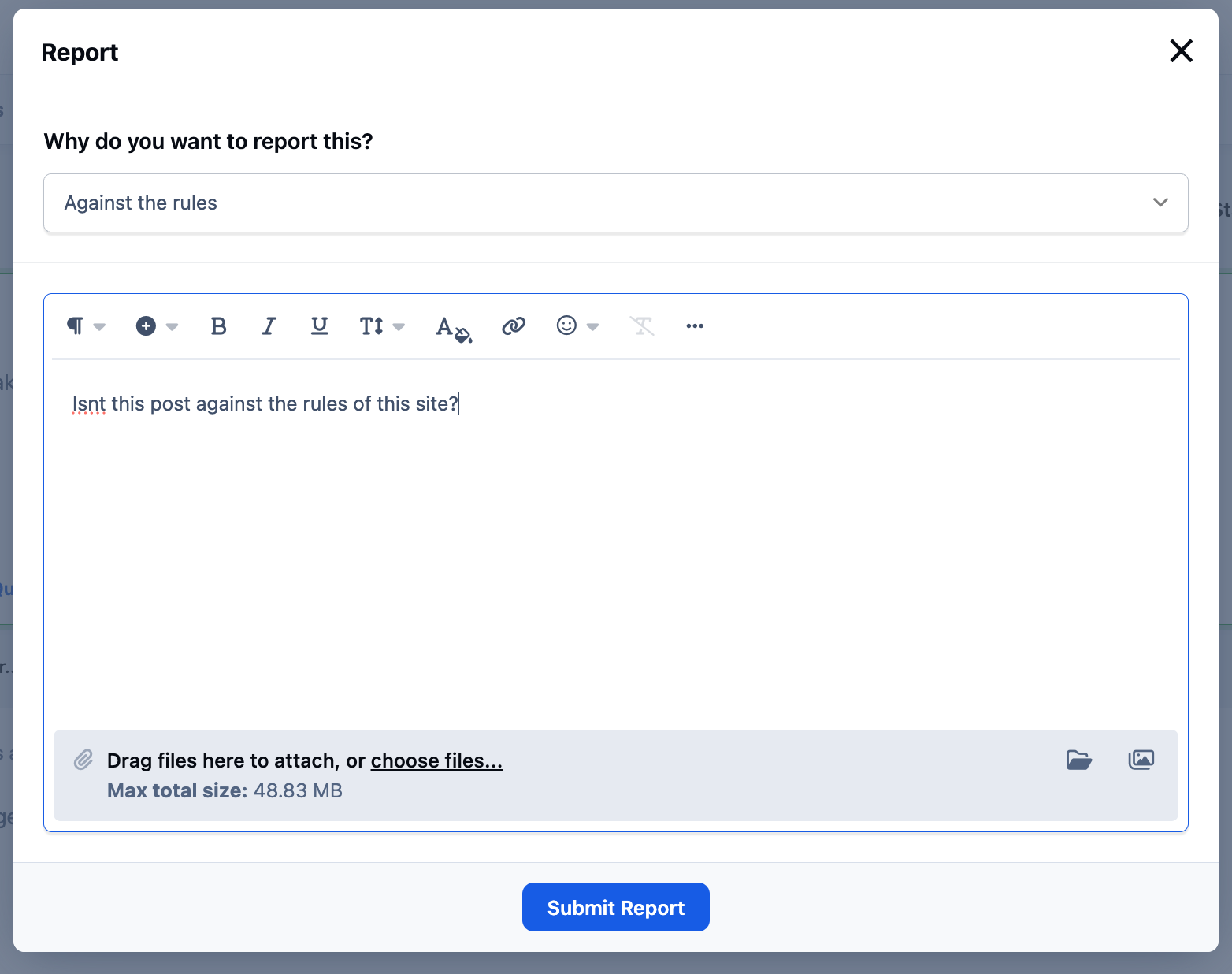Open the font size tool
The height and width of the screenshot is (974, 1232).
click(x=371, y=325)
